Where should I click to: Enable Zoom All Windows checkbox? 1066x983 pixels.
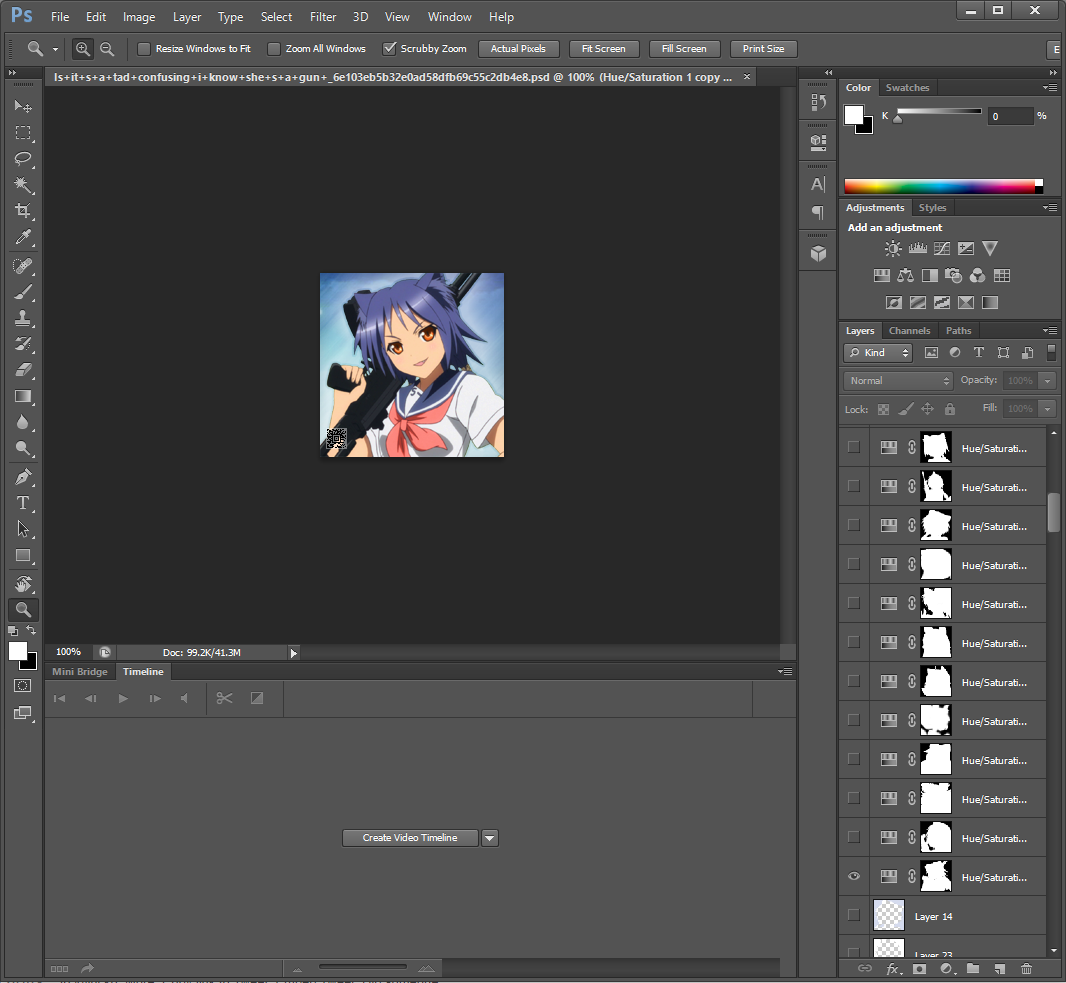pos(273,49)
